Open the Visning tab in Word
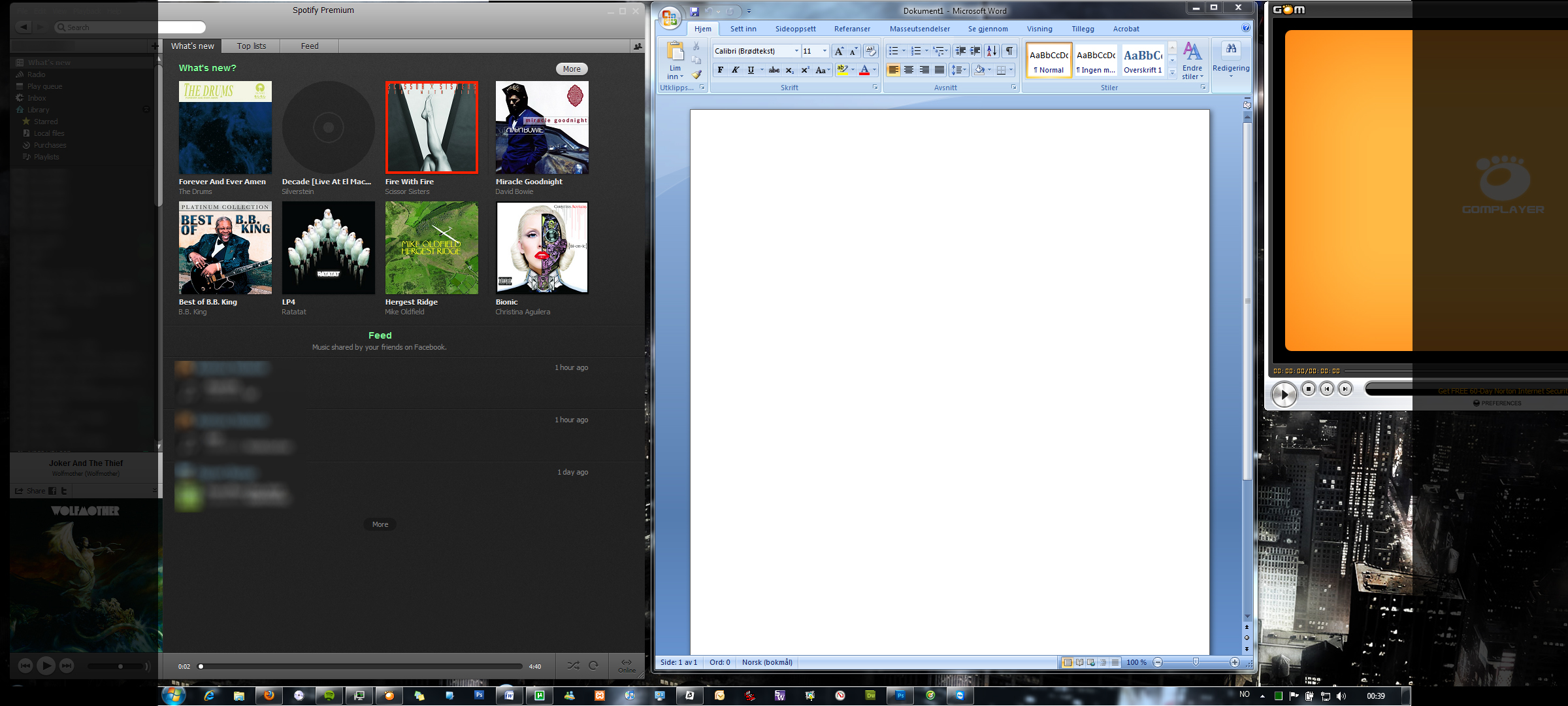 coord(1039,29)
